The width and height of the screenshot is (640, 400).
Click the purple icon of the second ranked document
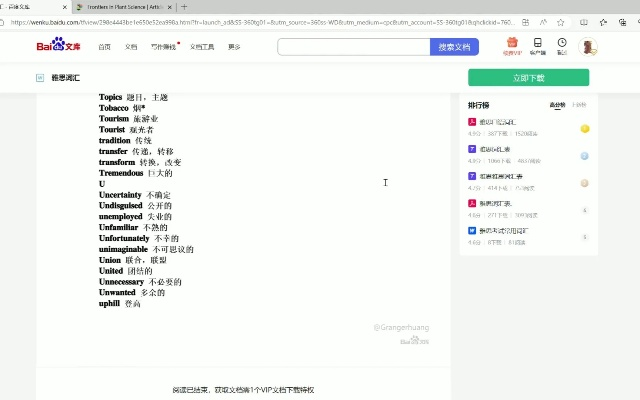[x=472, y=149]
